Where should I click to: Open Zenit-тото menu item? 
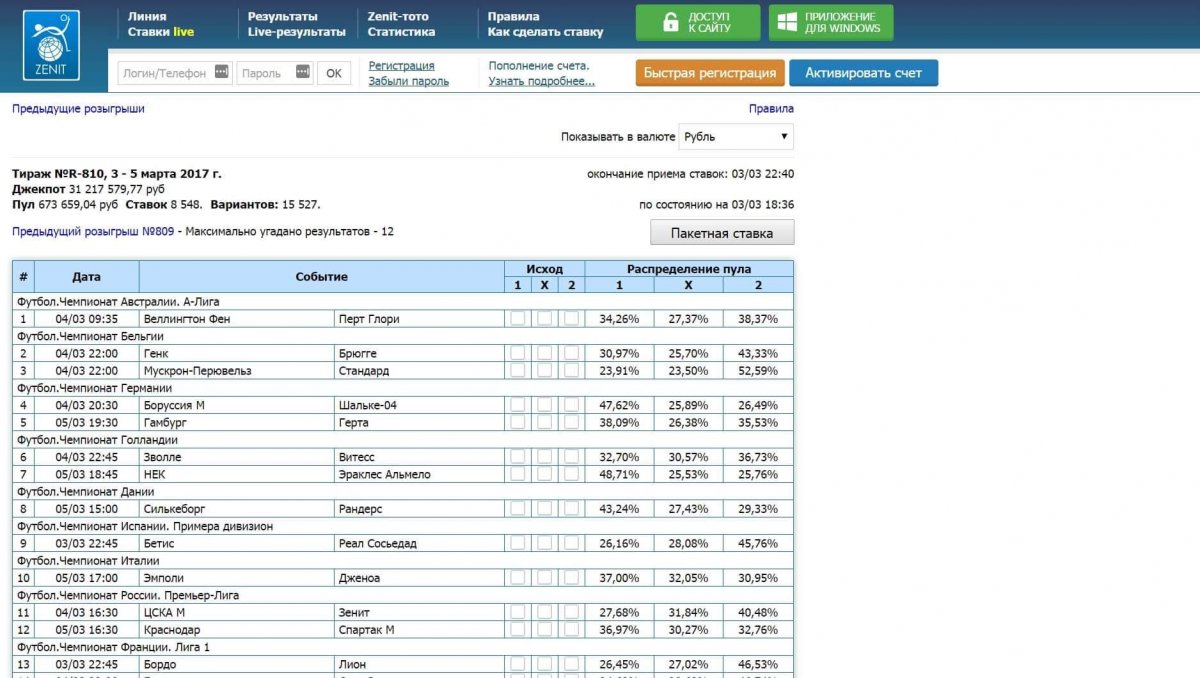(397, 16)
